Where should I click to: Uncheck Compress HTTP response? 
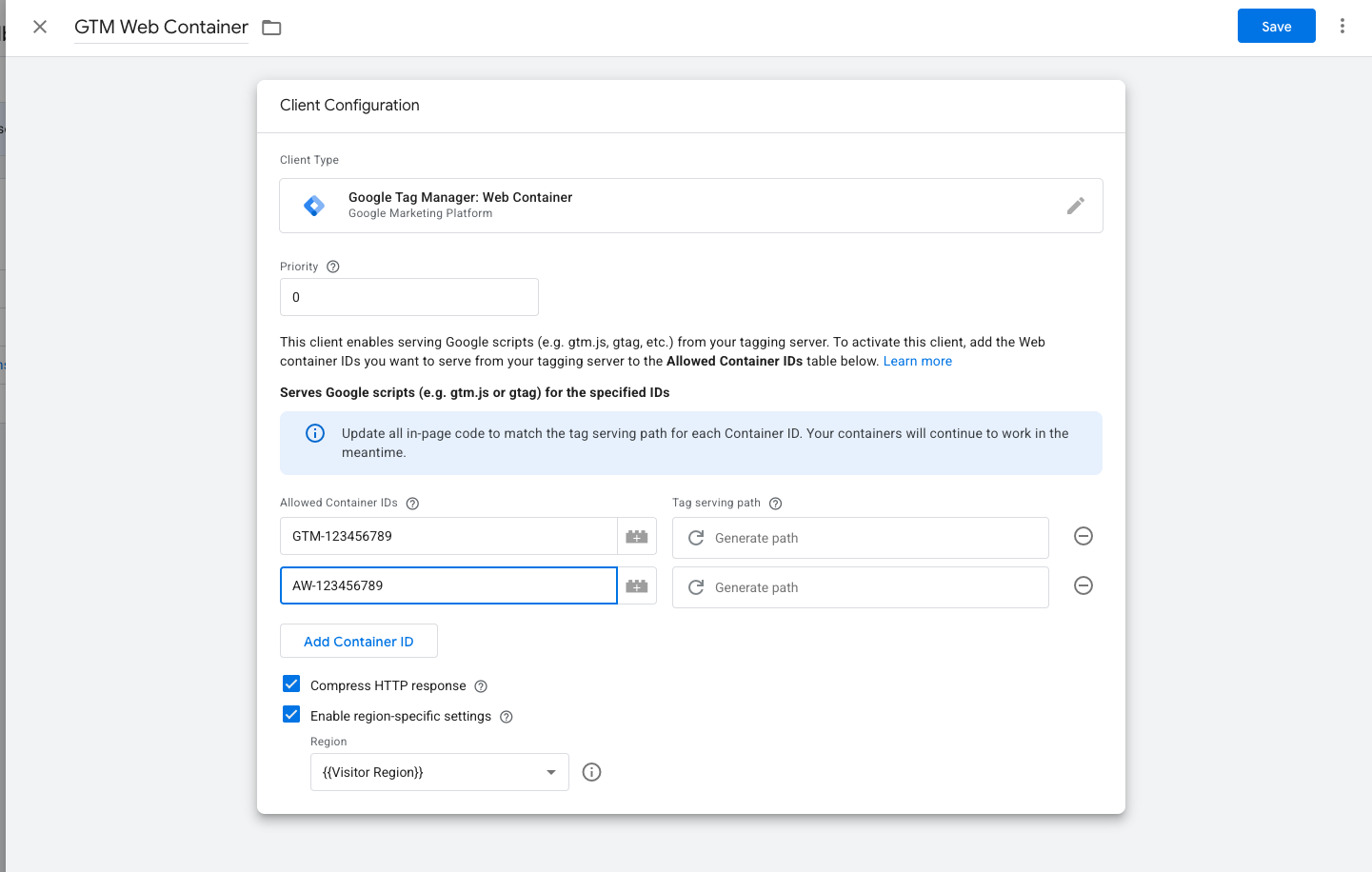[291, 684]
